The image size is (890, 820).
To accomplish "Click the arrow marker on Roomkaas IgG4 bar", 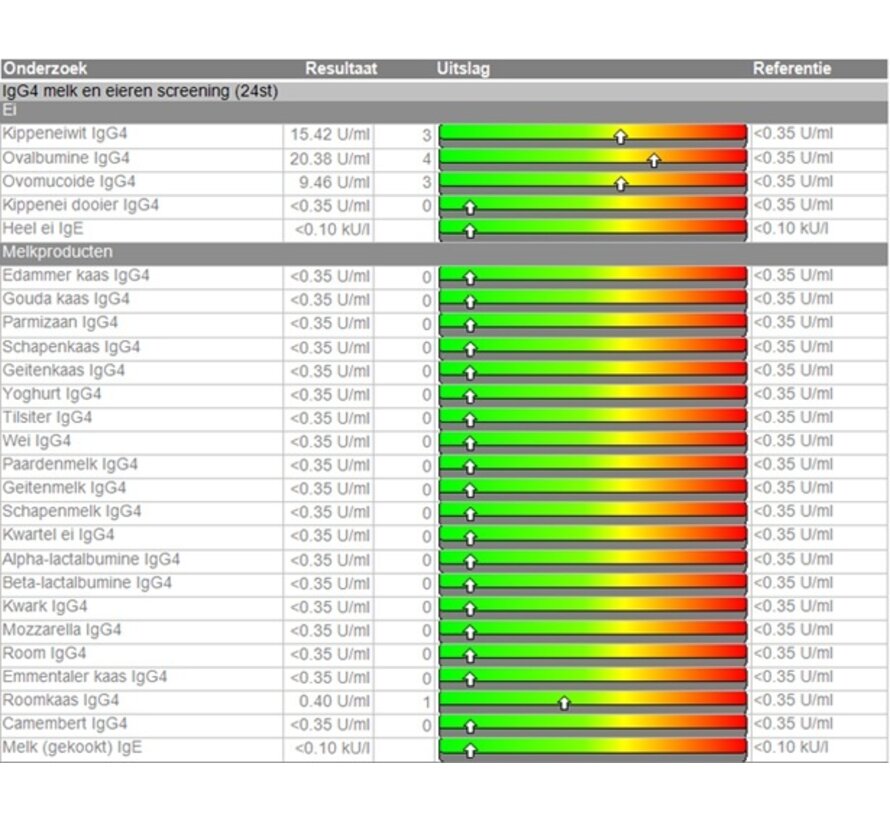I will click(564, 702).
